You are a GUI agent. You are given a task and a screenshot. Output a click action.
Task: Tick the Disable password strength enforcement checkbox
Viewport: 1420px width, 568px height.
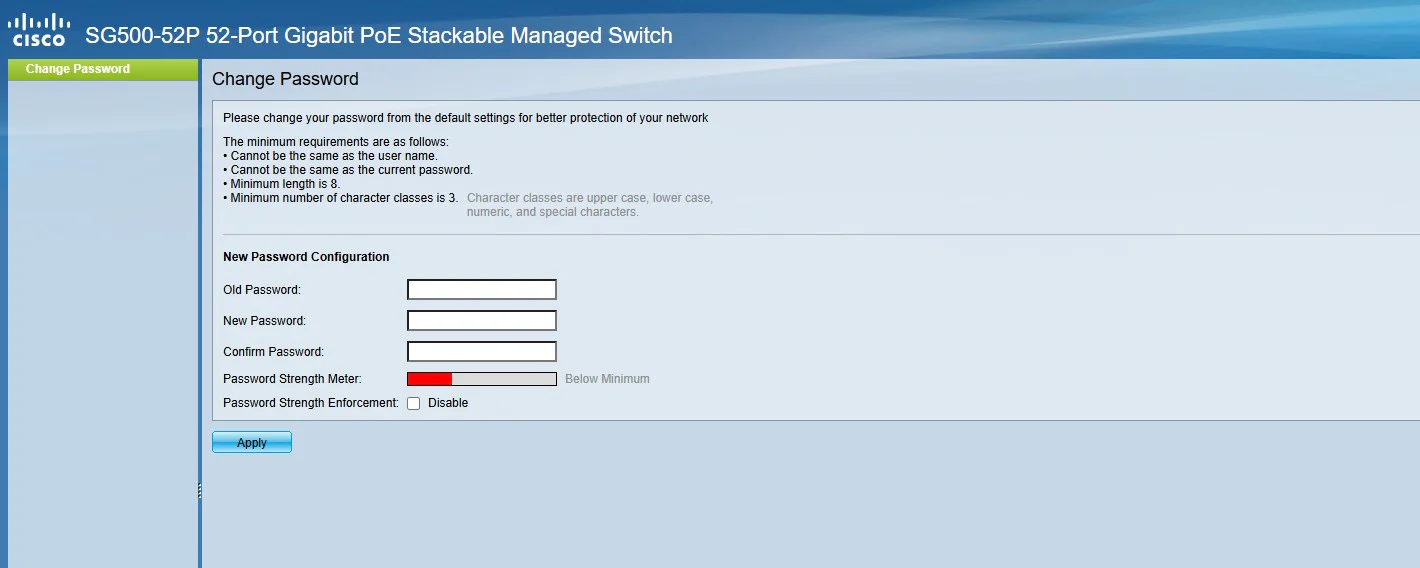coord(414,403)
